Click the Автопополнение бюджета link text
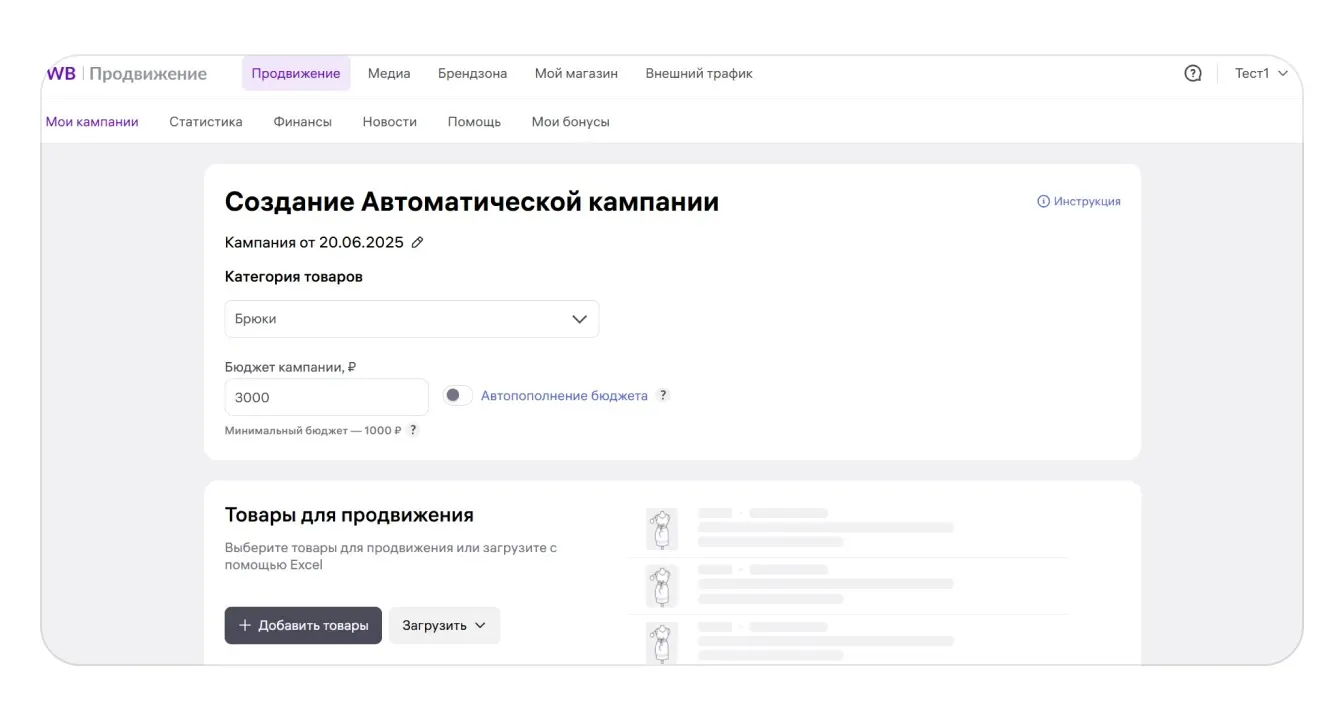 (564, 395)
